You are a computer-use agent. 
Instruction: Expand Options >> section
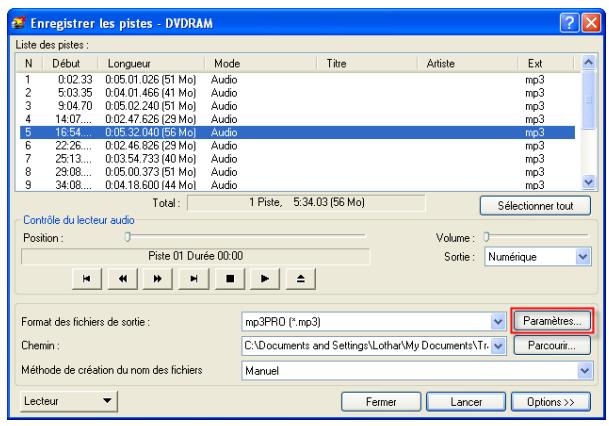pyautogui.click(x=551, y=402)
